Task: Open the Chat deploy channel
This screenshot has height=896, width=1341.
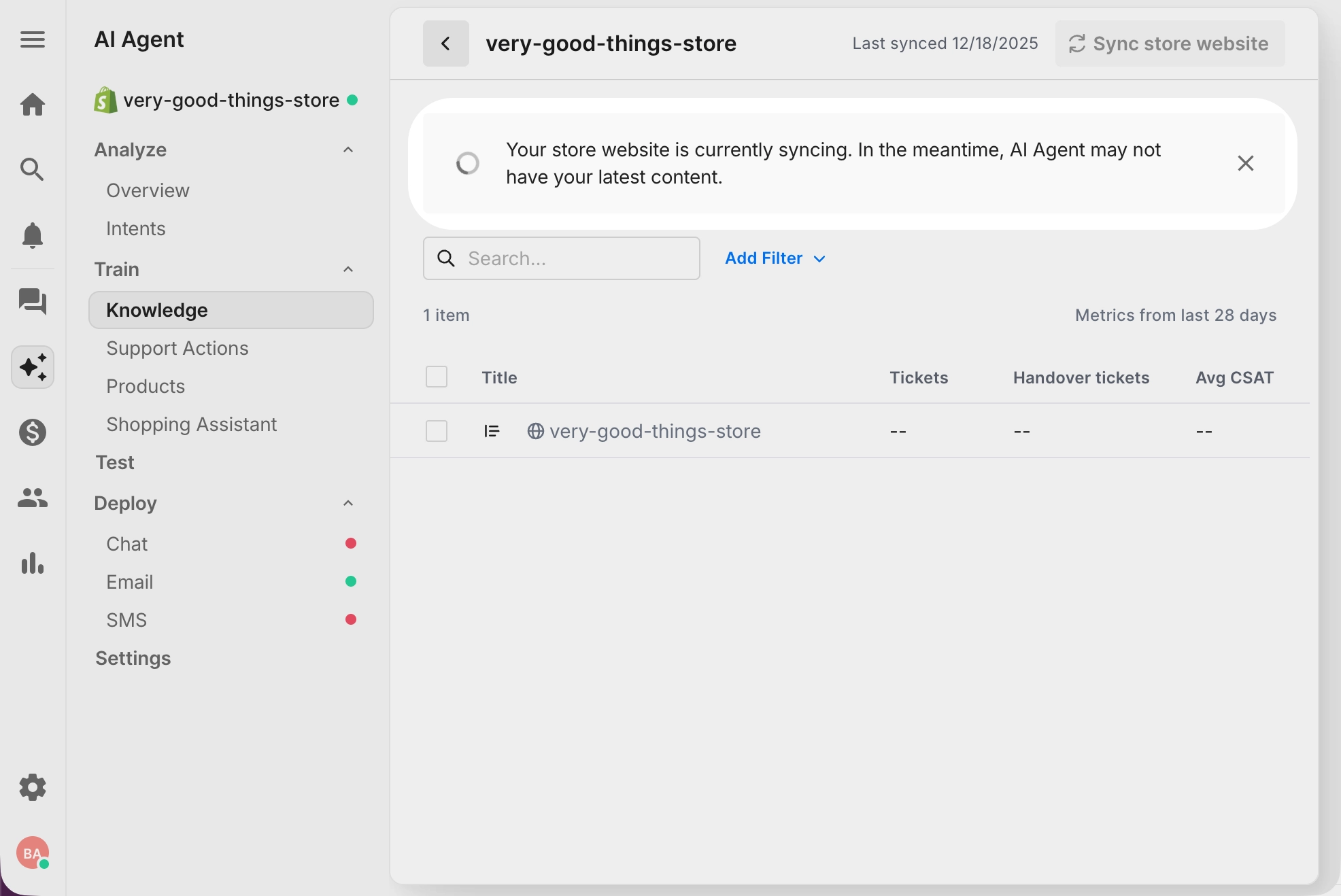Action: tap(126, 543)
